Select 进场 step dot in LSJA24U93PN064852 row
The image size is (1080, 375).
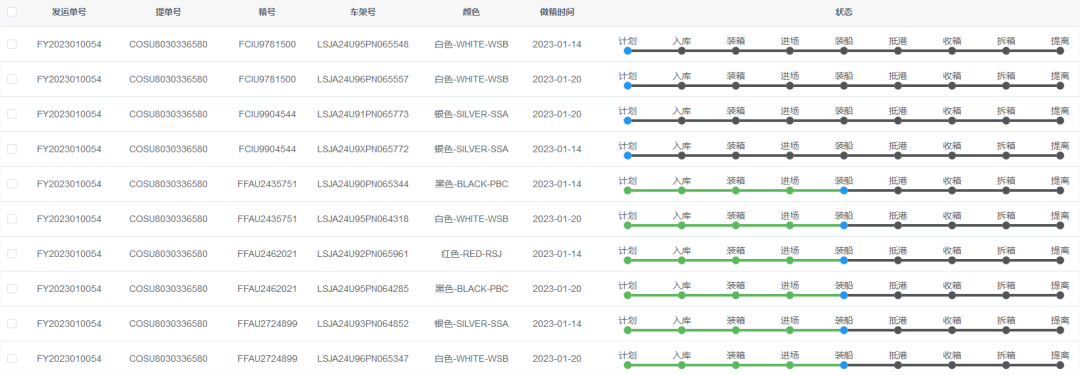tap(789, 330)
